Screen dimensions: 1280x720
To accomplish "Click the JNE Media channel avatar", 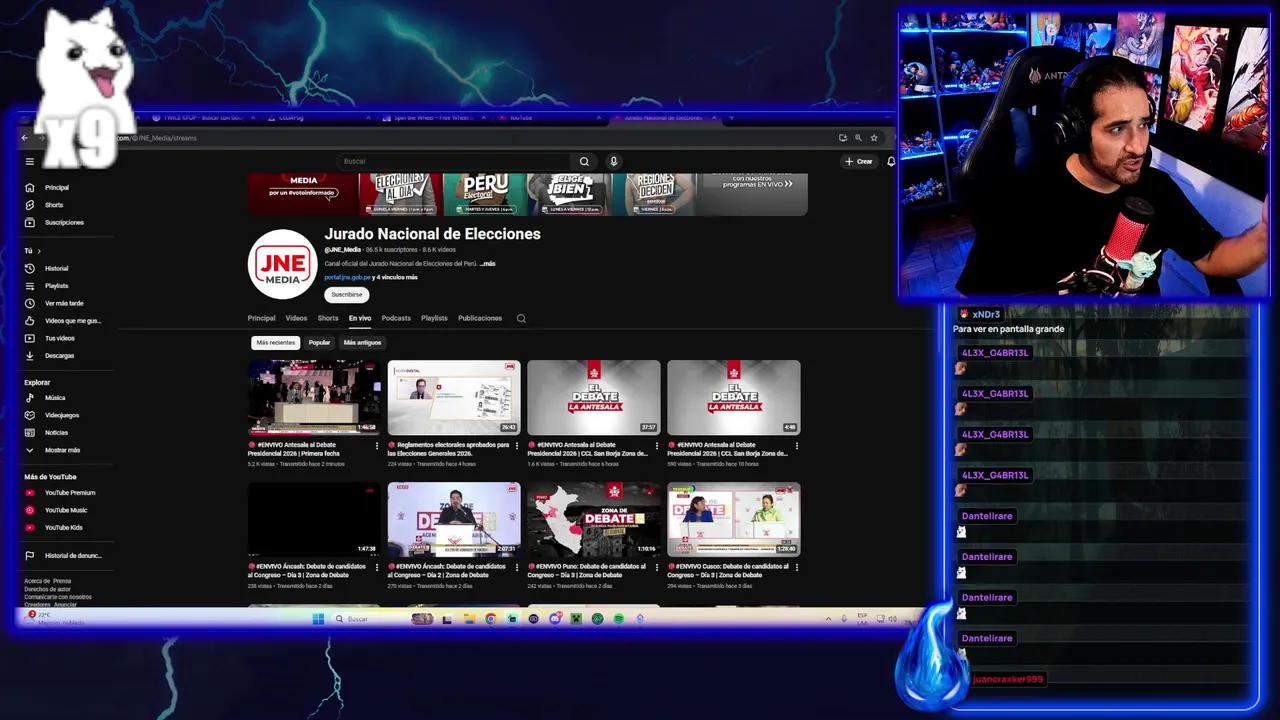I will 282,264.
